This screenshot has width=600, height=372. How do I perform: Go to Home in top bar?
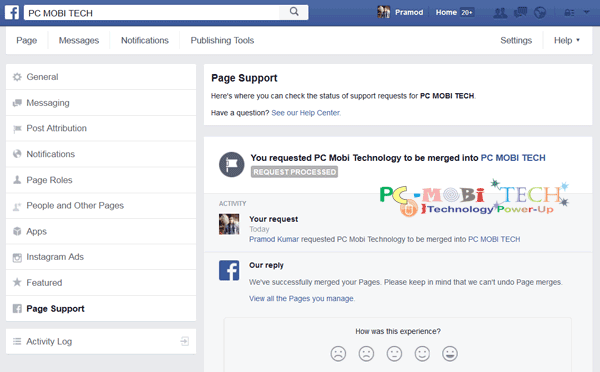click(x=446, y=12)
